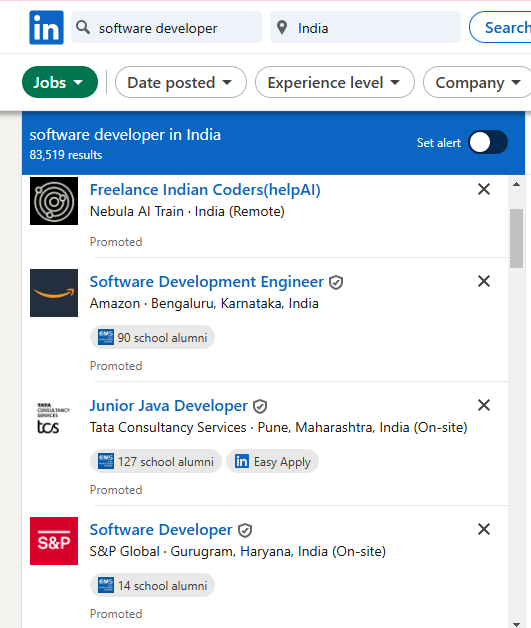Click the India location field
The width and height of the screenshot is (531, 628).
(365, 28)
